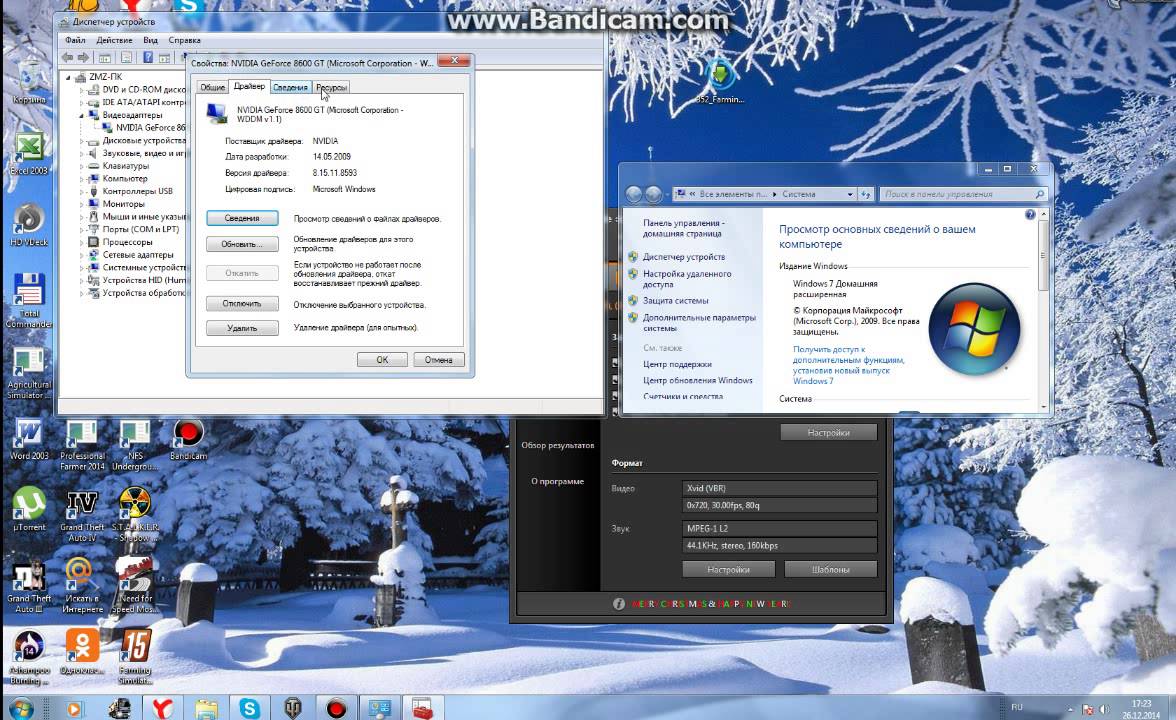The image size is (1176, 720).
Task: Open Диспетчер устройств link in System window
Action: point(683,257)
